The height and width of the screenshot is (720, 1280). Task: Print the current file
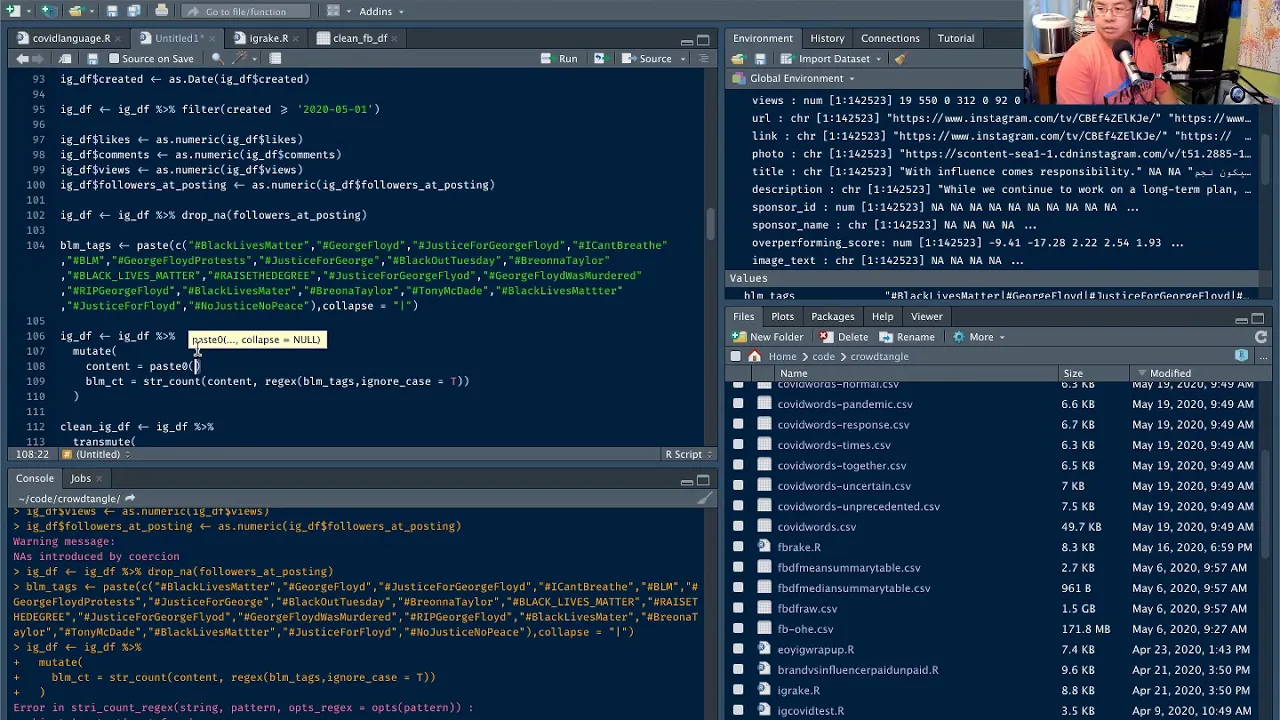click(162, 11)
